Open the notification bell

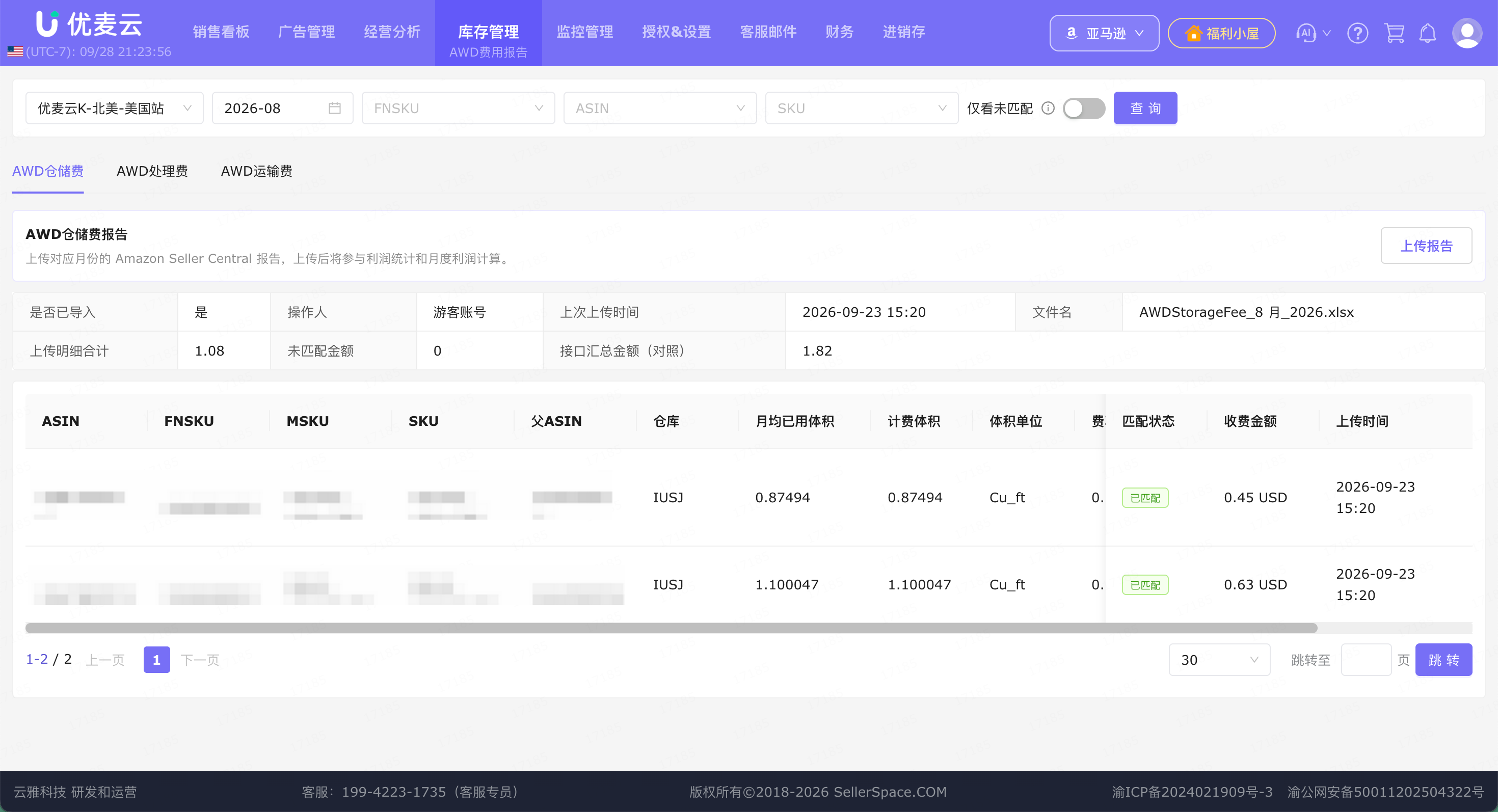tap(1427, 33)
